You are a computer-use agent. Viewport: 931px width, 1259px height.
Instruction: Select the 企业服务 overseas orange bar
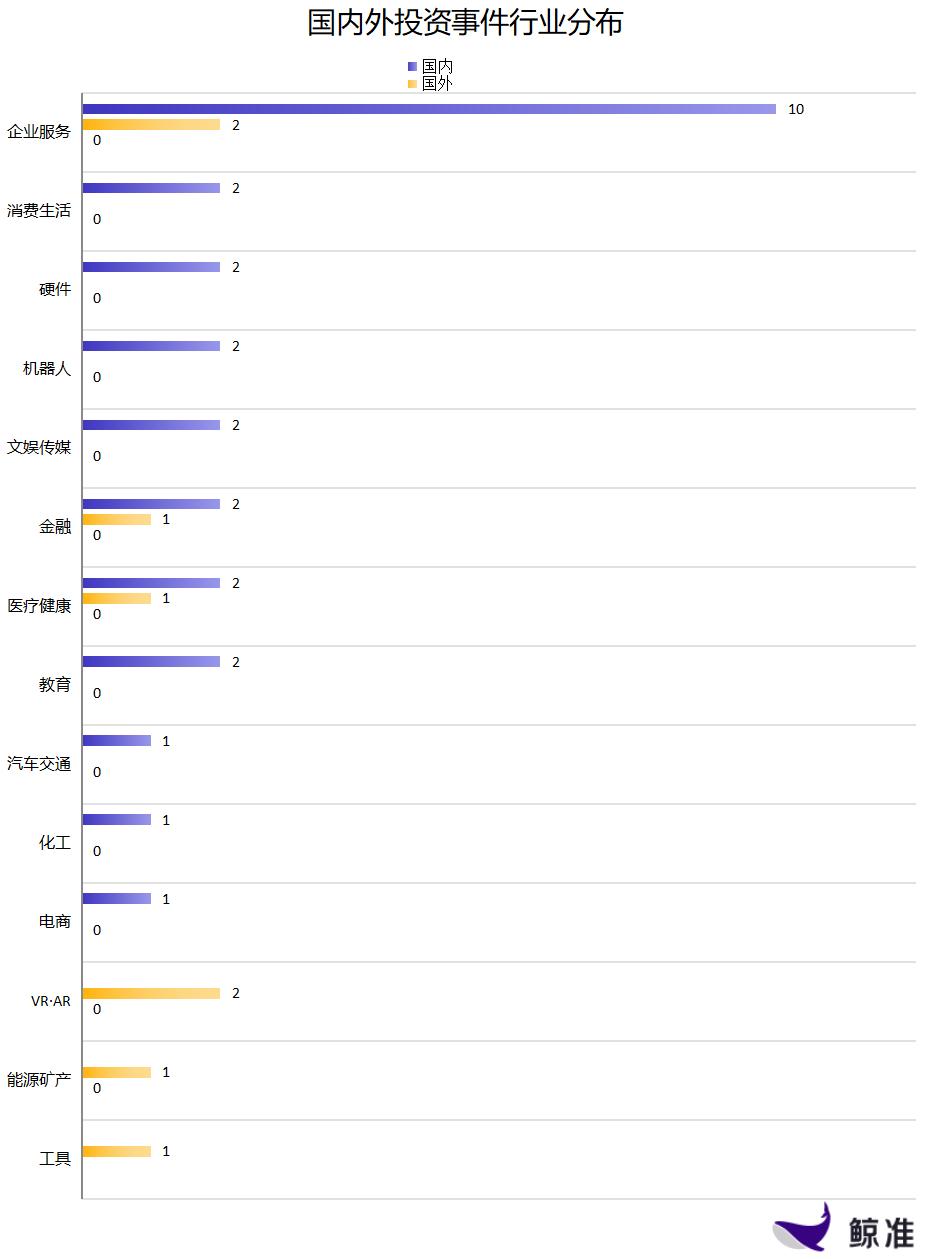tap(151, 125)
